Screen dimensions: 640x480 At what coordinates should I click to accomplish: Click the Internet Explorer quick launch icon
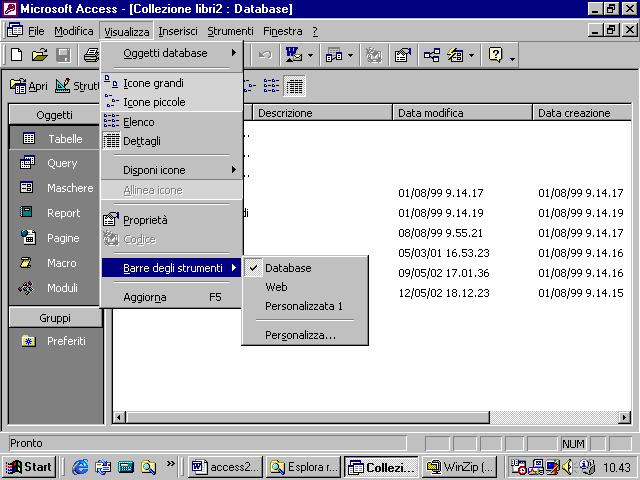coord(80,467)
